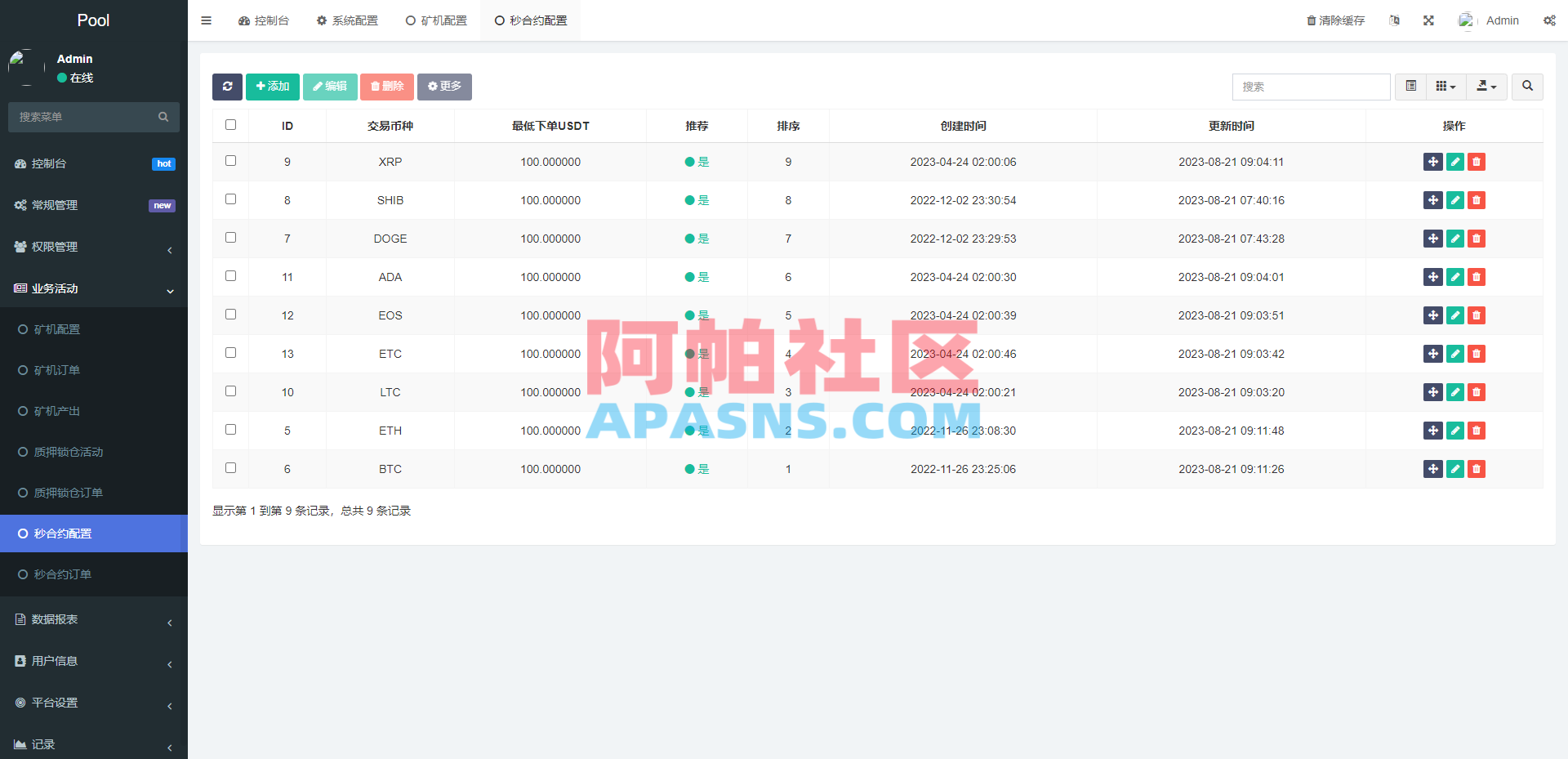The width and height of the screenshot is (1568, 759).
Task: Click the toggle view icon beside search box
Action: tap(1410, 87)
